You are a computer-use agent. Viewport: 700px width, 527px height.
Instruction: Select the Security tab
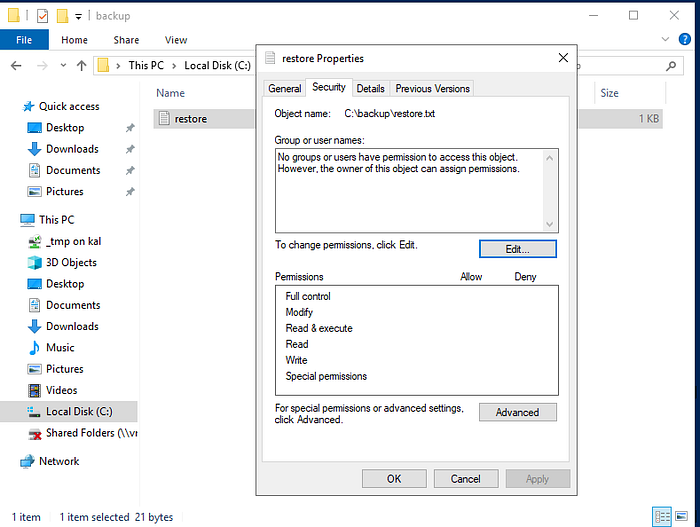pyautogui.click(x=329, y=87)
